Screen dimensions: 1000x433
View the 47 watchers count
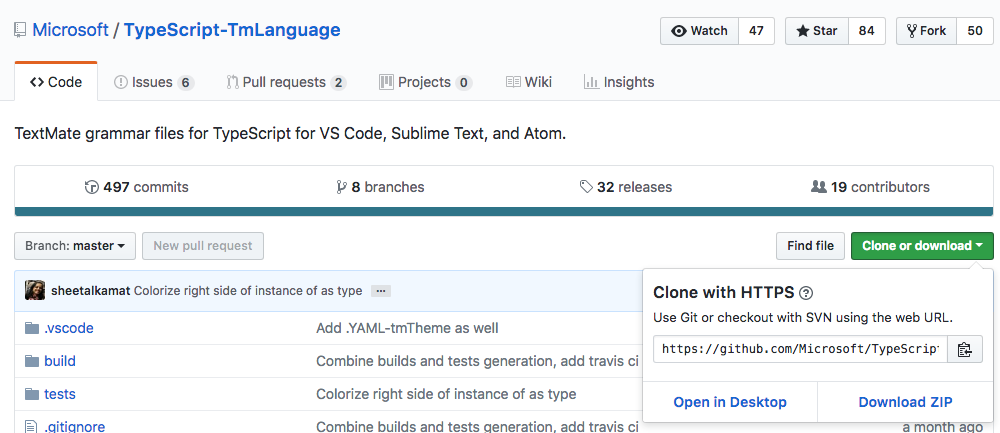pos(756,31)
